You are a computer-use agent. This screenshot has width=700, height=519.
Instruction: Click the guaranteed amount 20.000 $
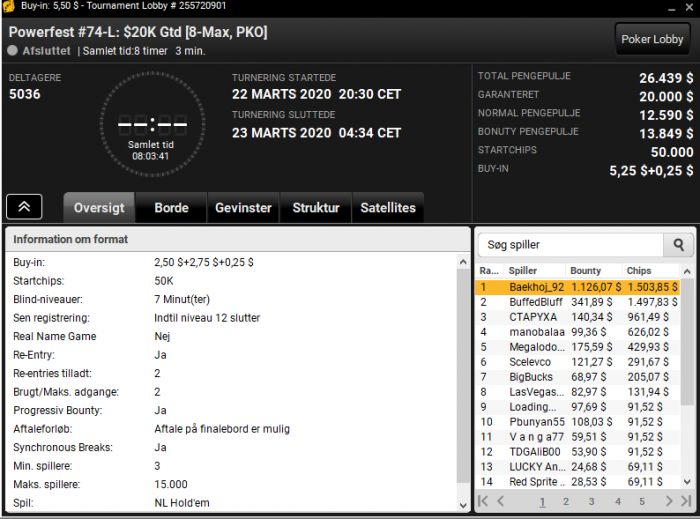(x=666, y=96)
